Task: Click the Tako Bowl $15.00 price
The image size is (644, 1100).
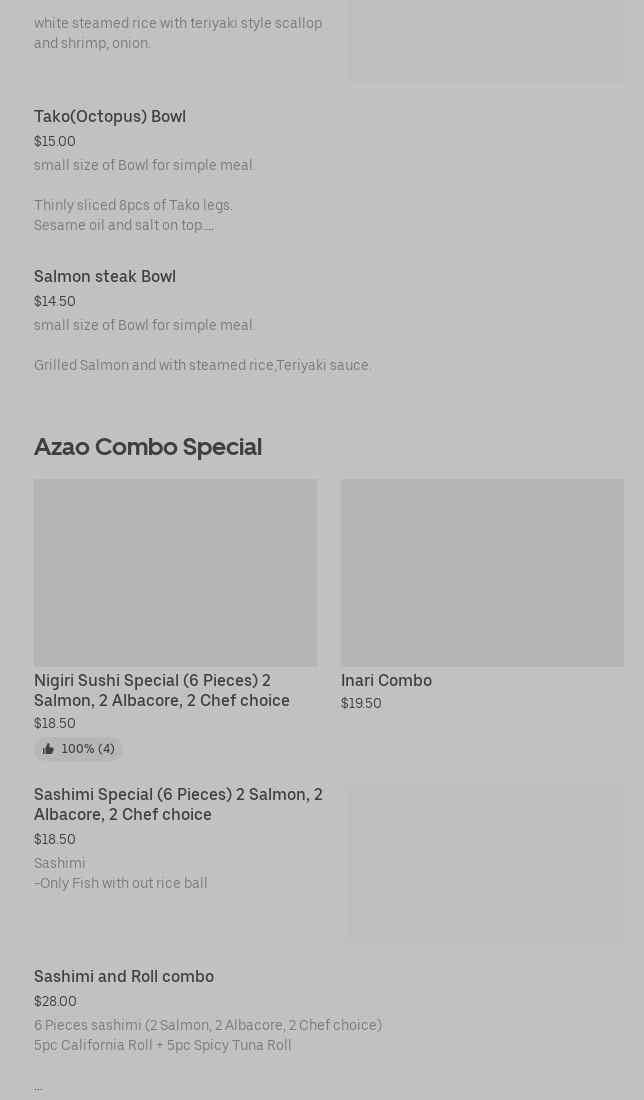Action: point(55,141)
